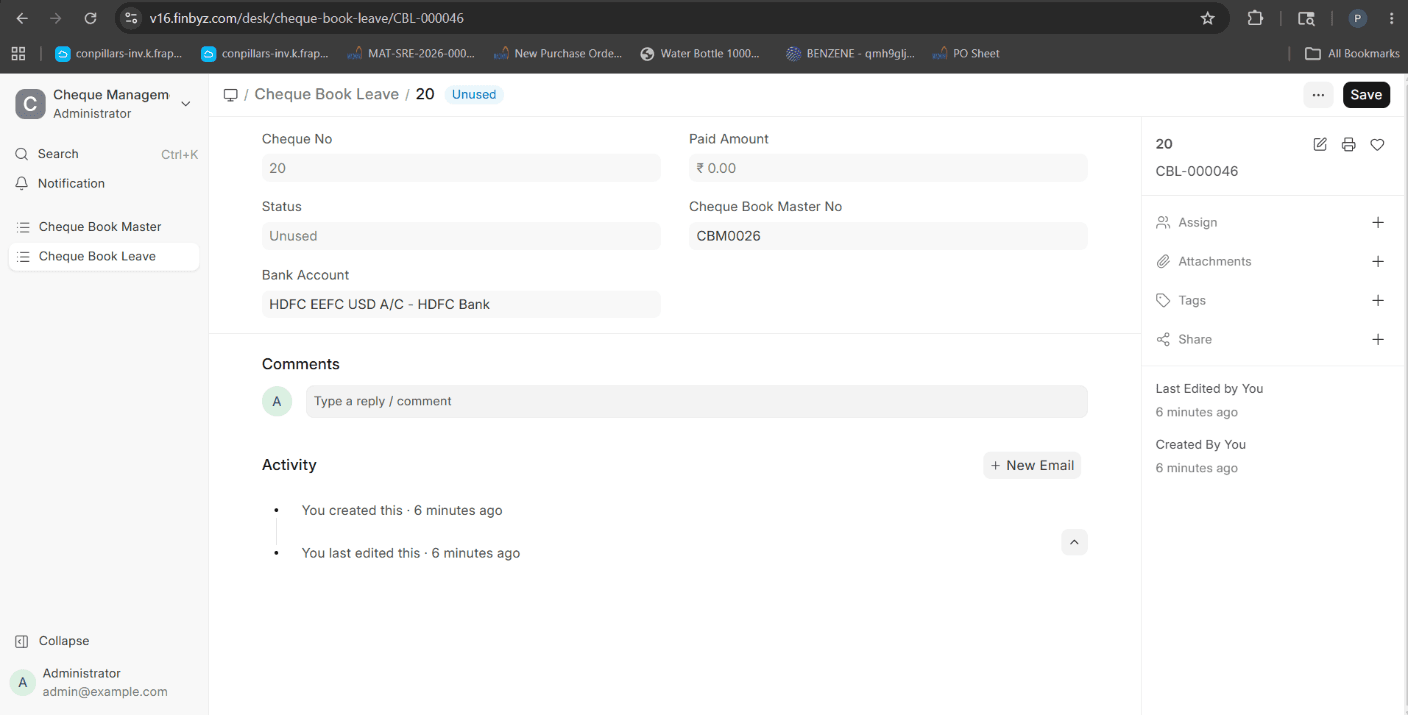Click the Unused status badge in header
Image resolution: width=1408 pixels, height=715 pixels.
coord(474,94)
